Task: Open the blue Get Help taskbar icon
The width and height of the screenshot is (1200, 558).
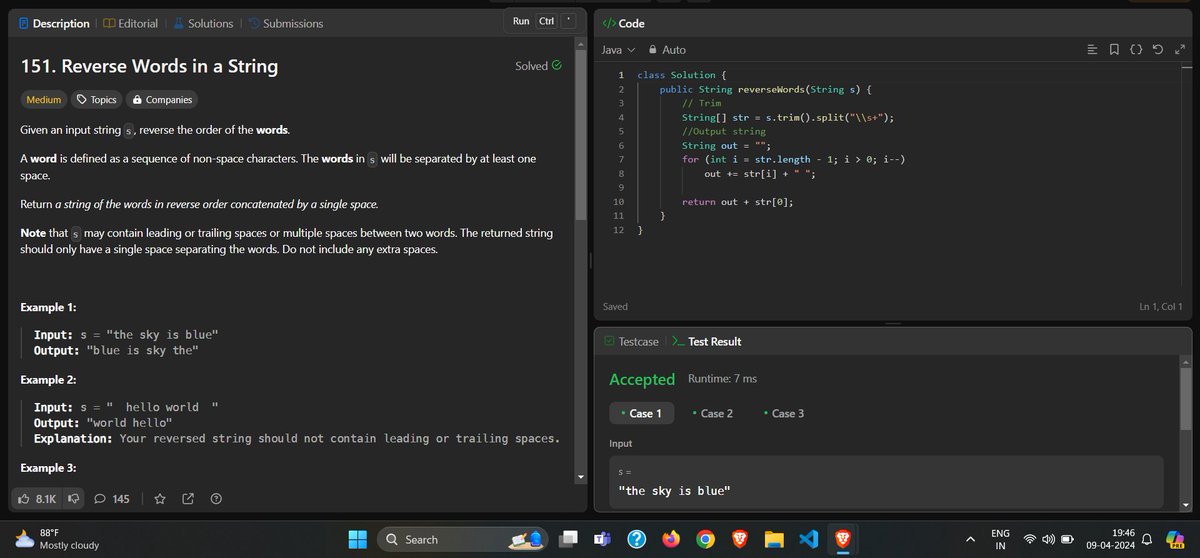Action: pyautogui.click(x=637, y=539)
